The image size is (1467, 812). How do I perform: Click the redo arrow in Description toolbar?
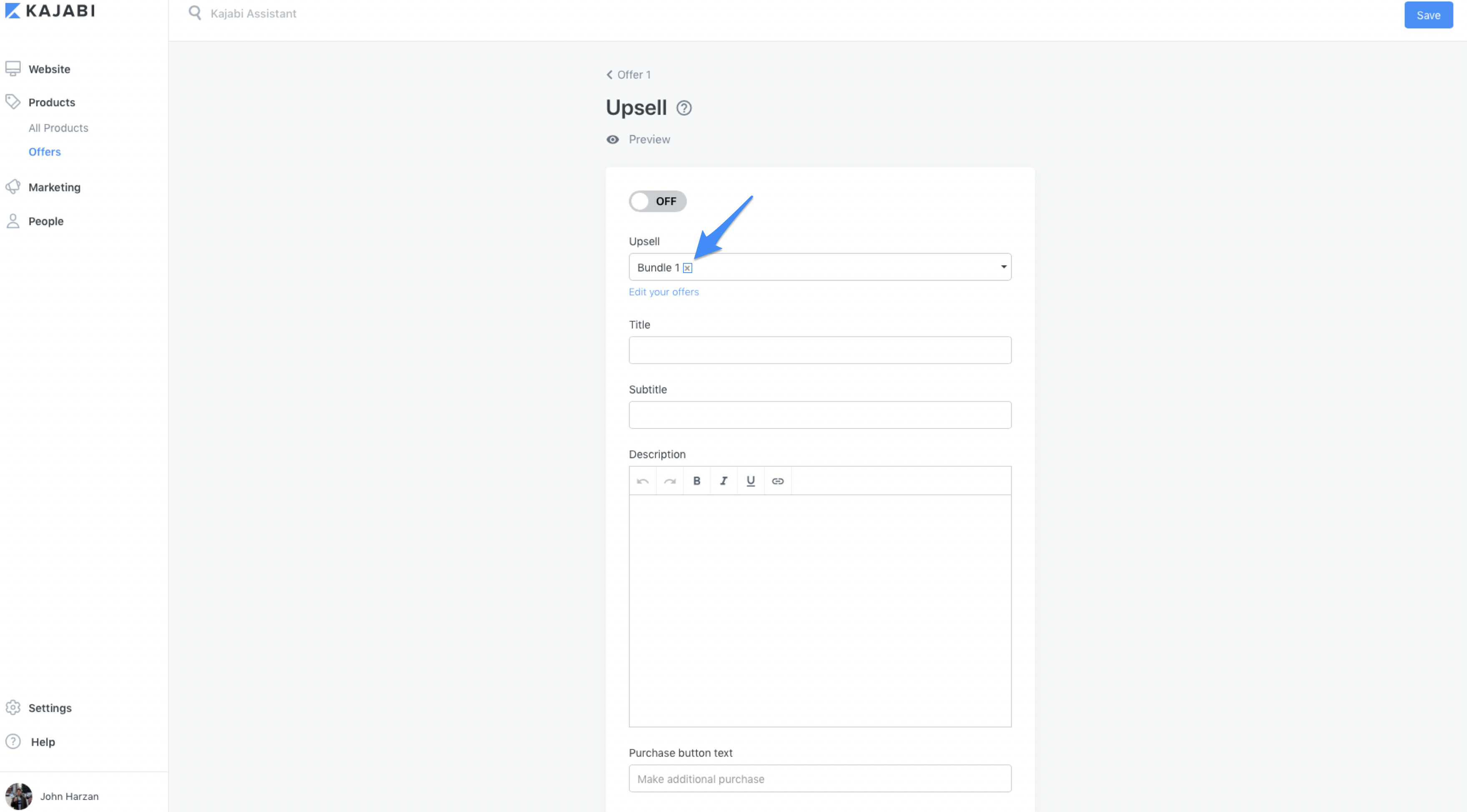tap(670, 481)
